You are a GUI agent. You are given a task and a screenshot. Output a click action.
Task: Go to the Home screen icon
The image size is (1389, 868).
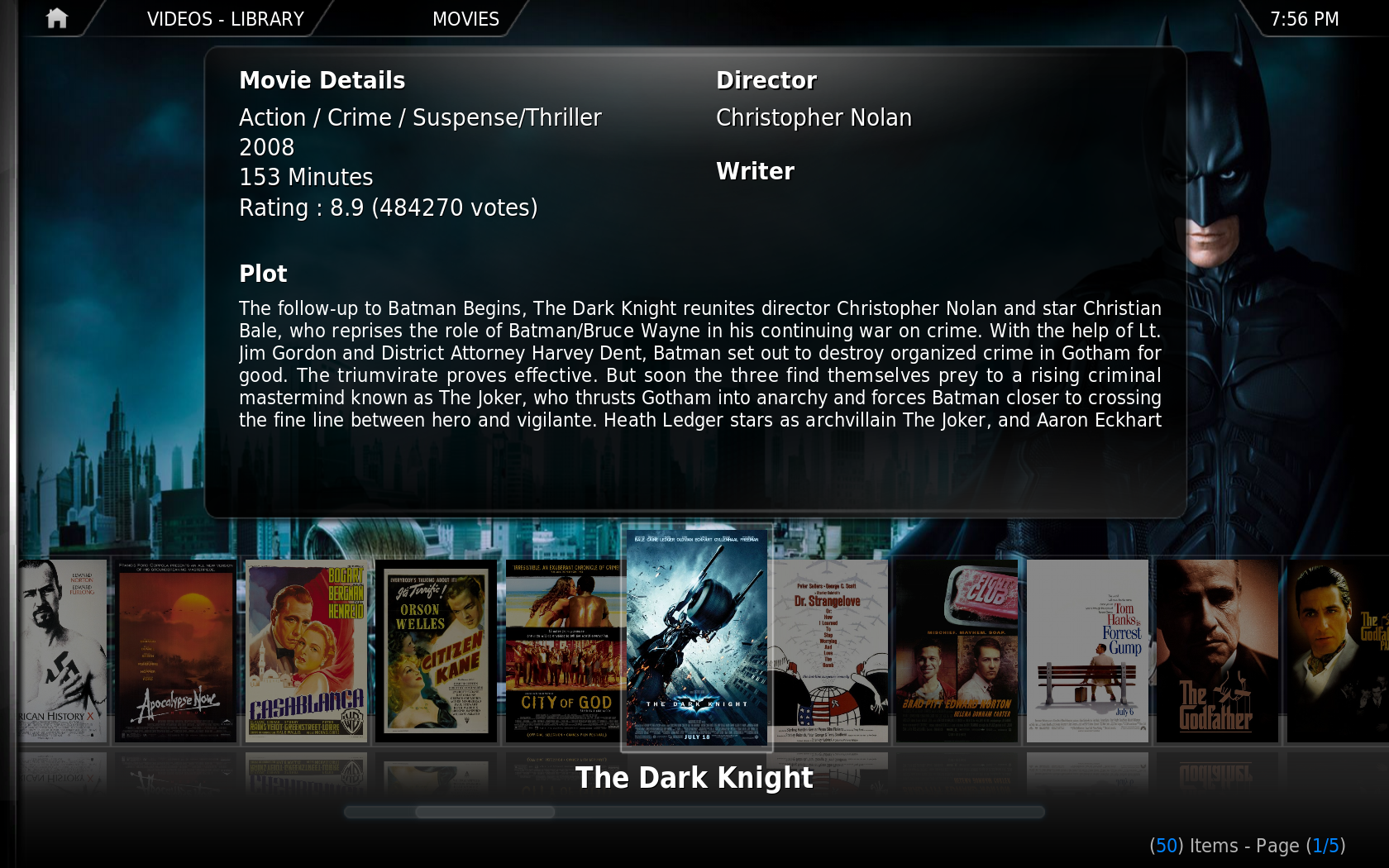[x=56, y=18]
